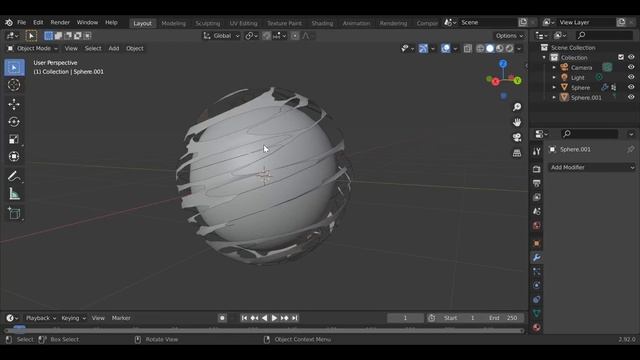Open the Render menu

60,22
